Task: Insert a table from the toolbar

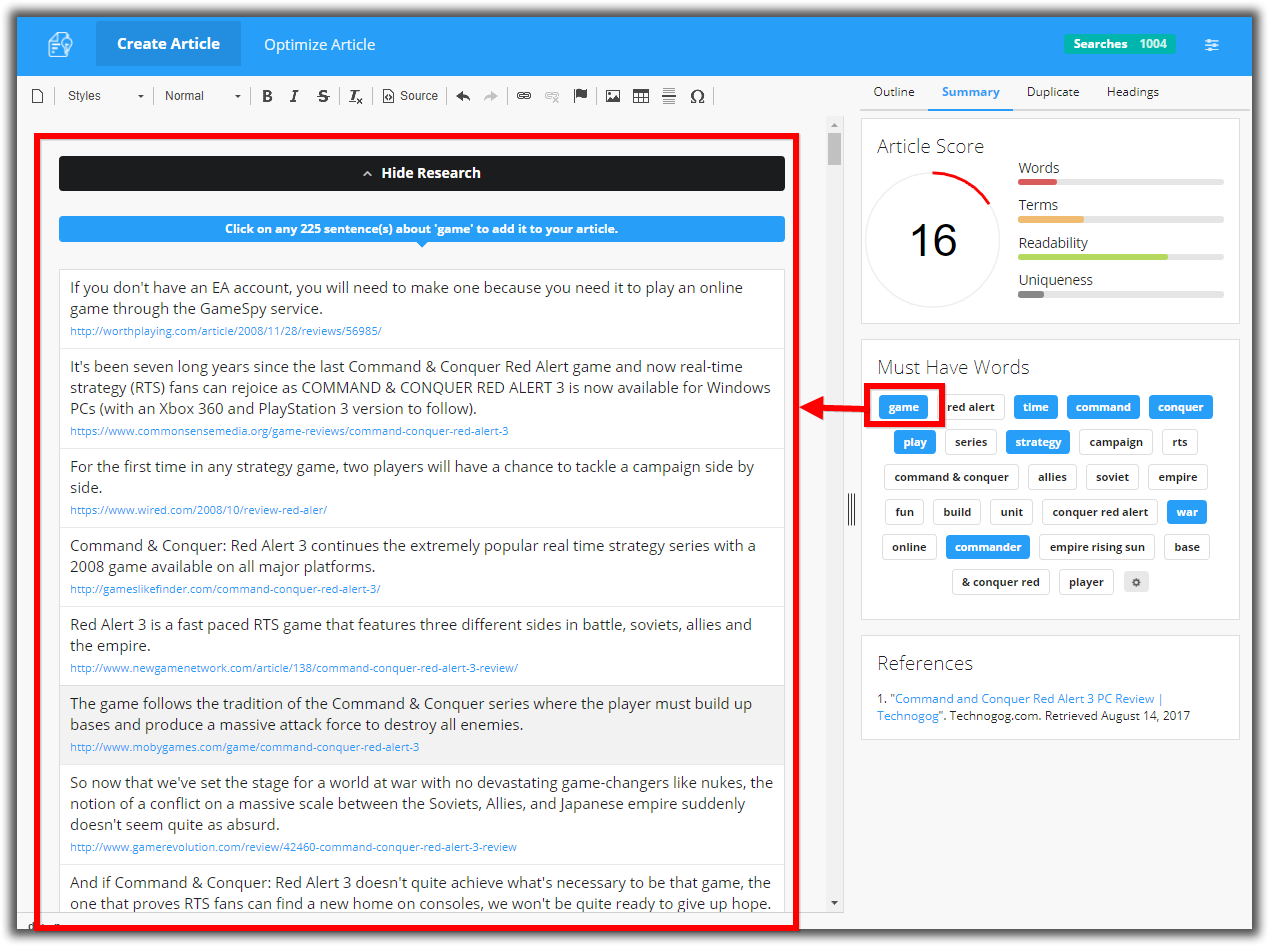Action: click(641, 96)
